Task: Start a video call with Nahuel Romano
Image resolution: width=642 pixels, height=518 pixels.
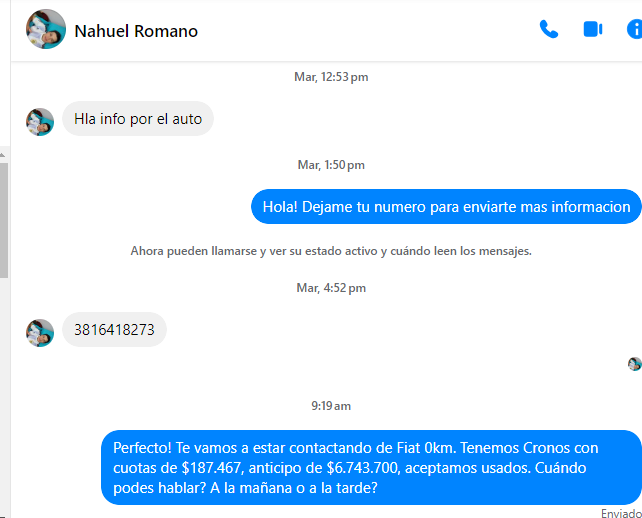Action: [592, 29]
